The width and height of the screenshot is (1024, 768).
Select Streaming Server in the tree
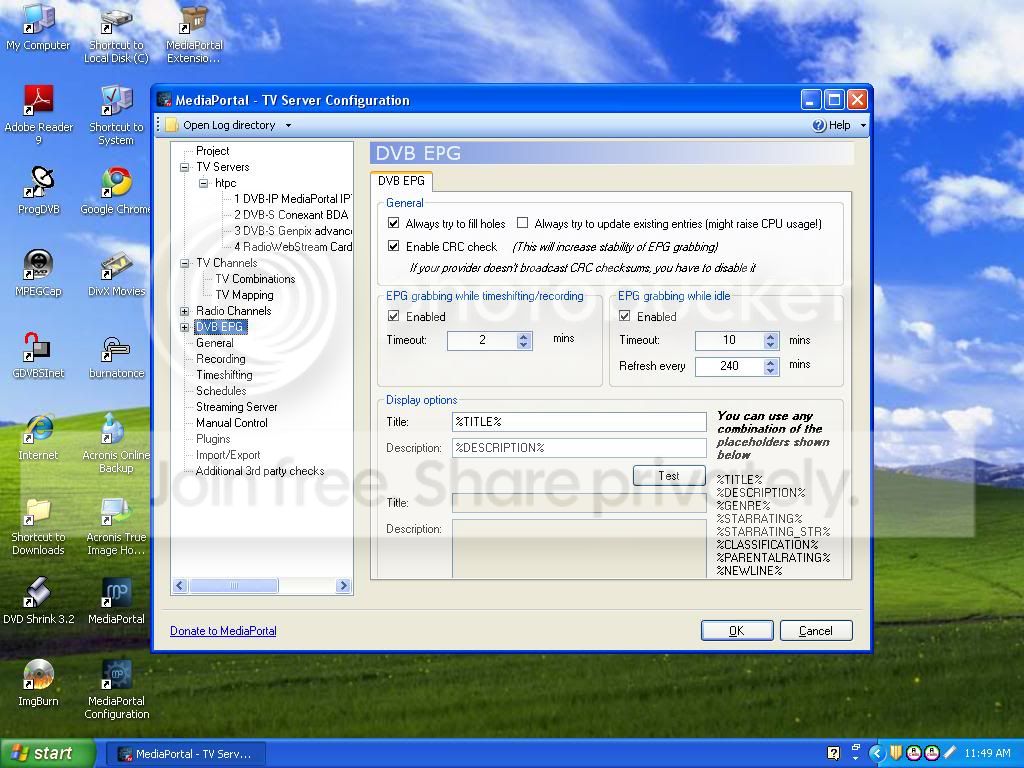click(236, 407)
